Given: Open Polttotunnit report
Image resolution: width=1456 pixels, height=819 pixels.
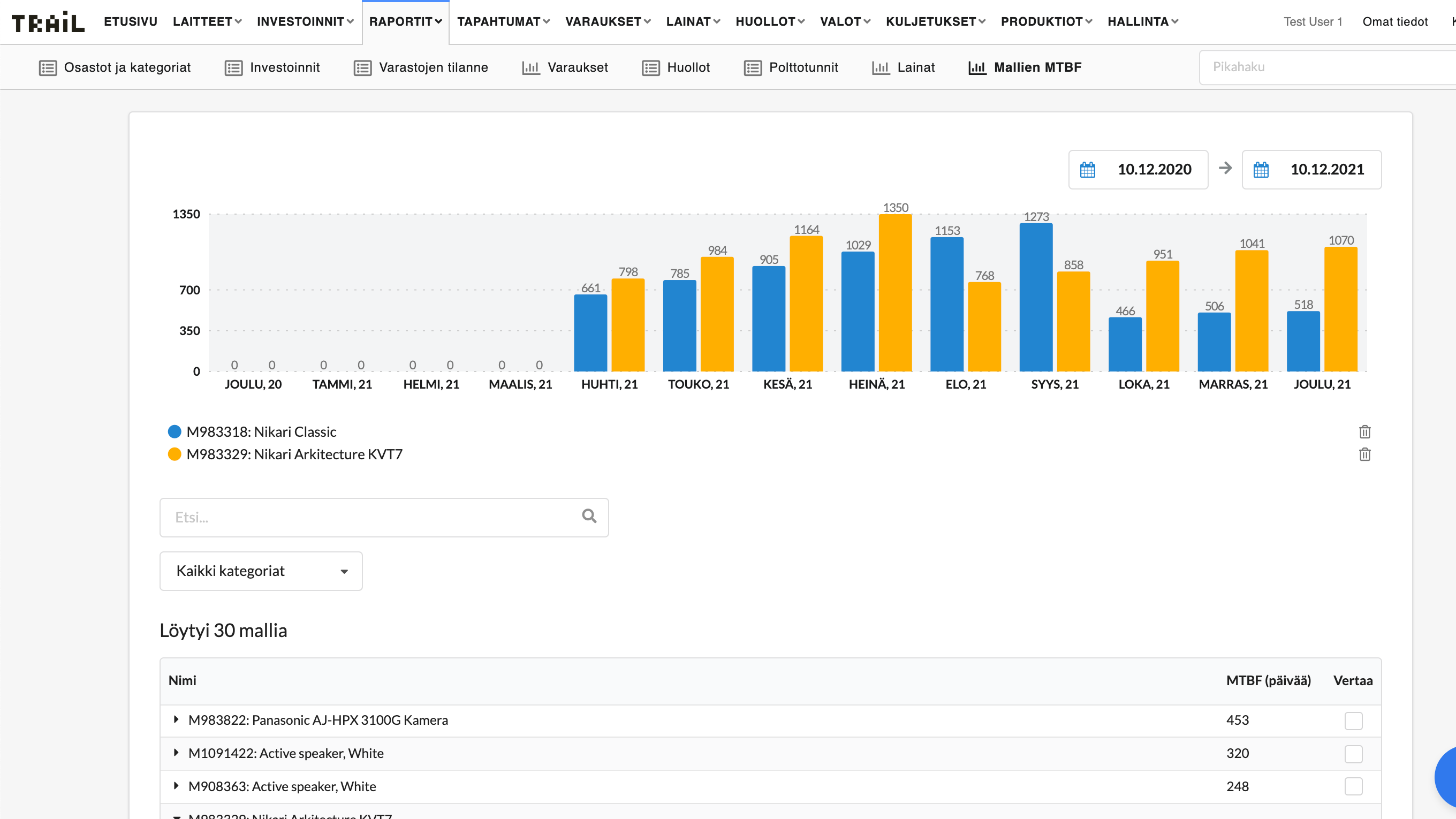Looking at the screenshot, I should (791, 67).
